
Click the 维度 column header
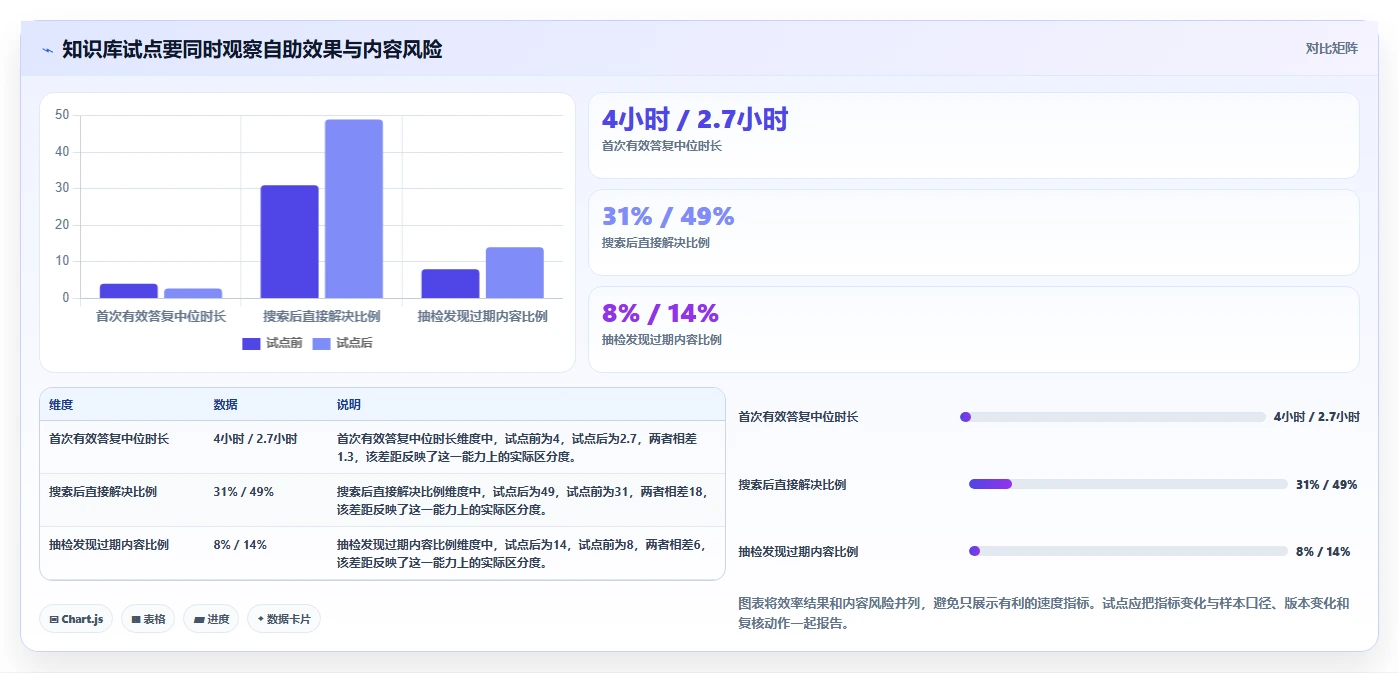[x=61, y=405]
